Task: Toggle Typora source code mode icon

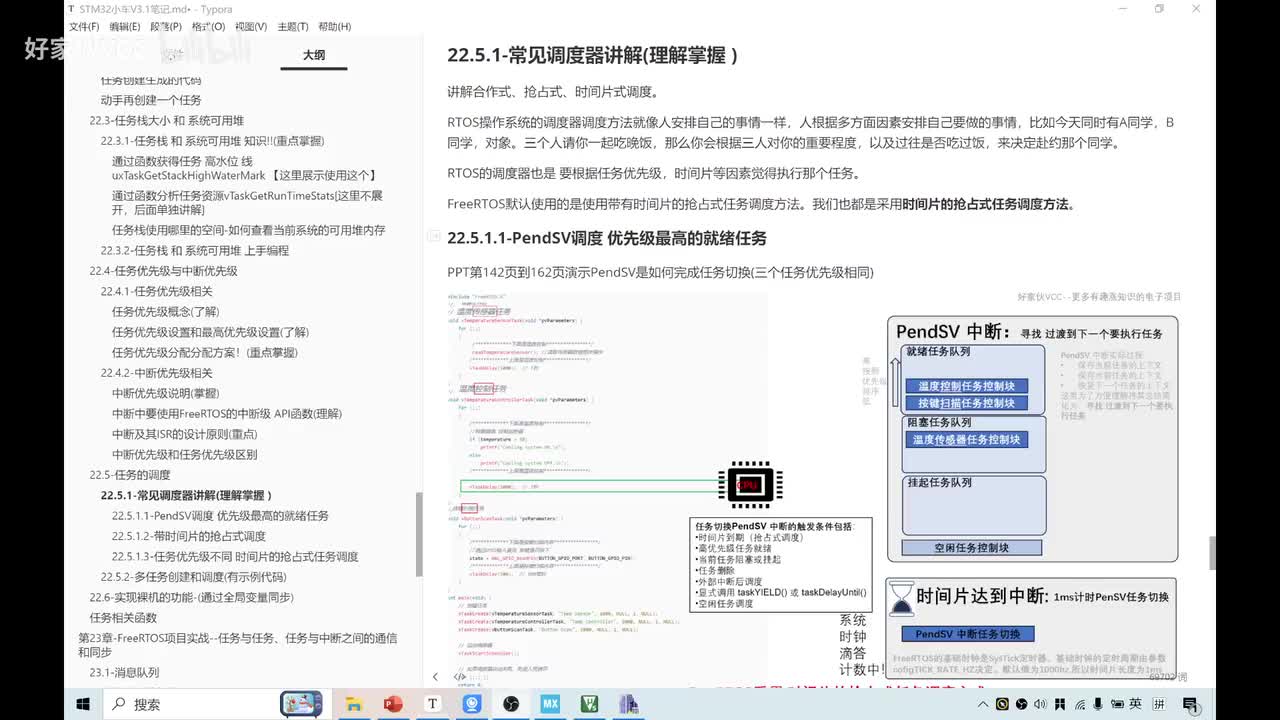Action: [460, 677]
